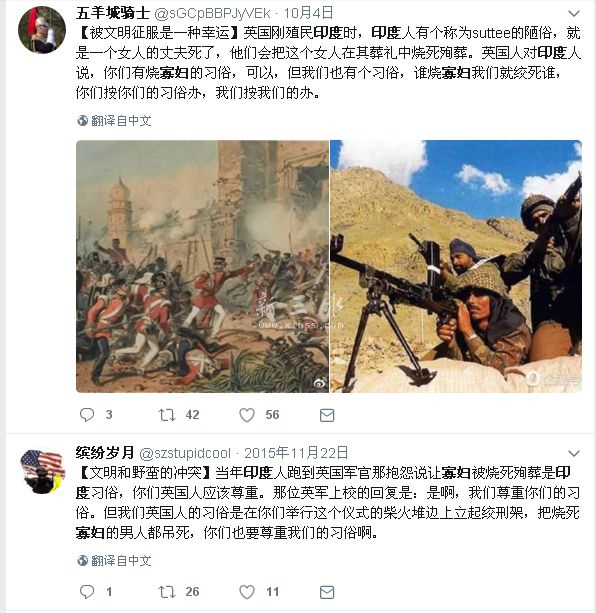
Task: Open the @szstupidcool handle
Action: [185, 453]
